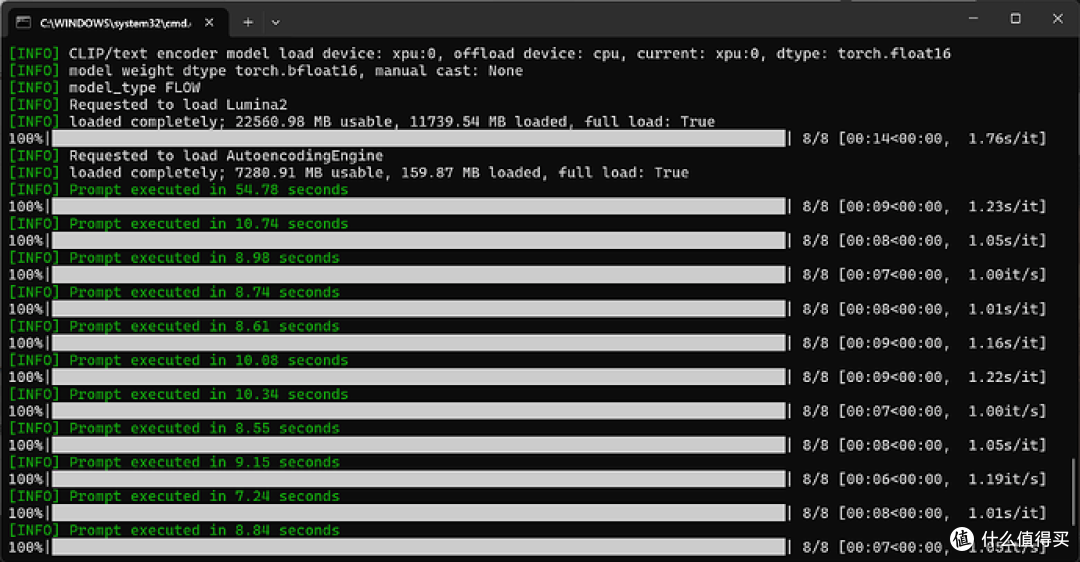Click the terminal icon on the tab

[23, 23]
